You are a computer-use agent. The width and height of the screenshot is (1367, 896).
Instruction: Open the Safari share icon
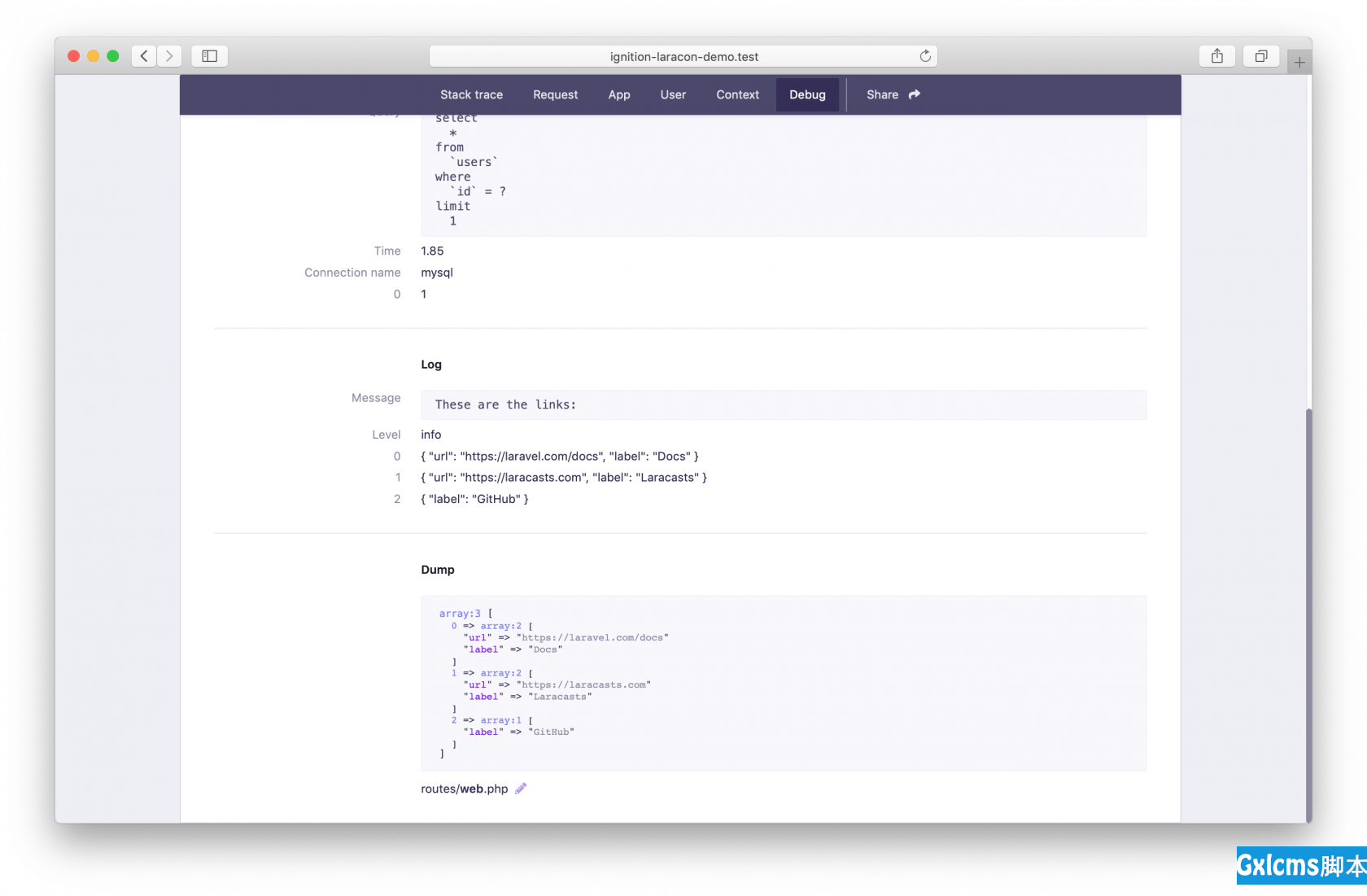click(1216, 56)
